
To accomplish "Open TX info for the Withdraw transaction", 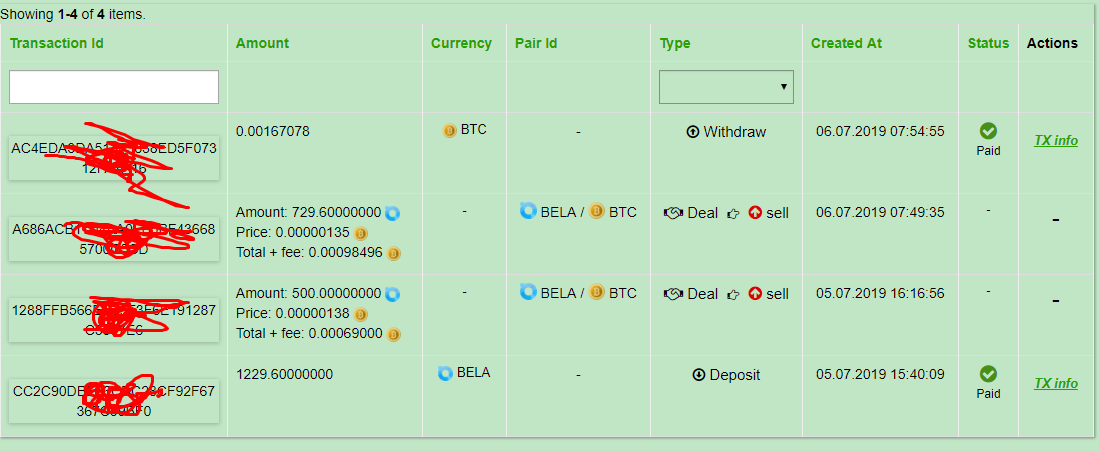I will click(1055, 141).
